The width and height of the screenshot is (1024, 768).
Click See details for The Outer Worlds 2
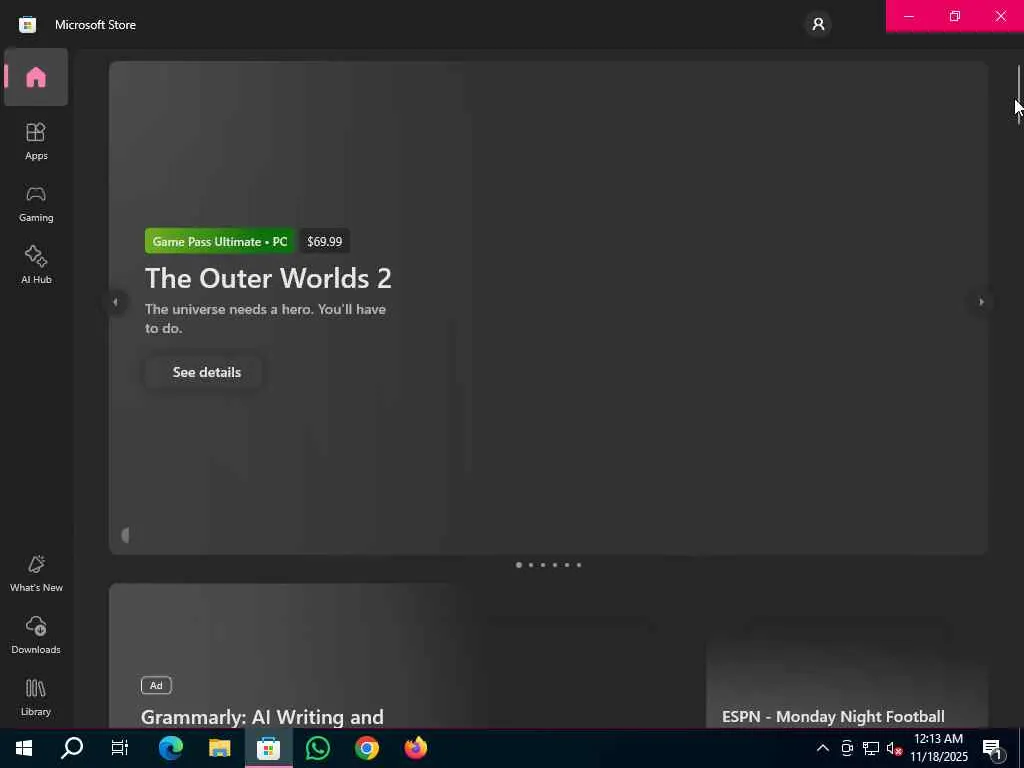coord(204,372)
